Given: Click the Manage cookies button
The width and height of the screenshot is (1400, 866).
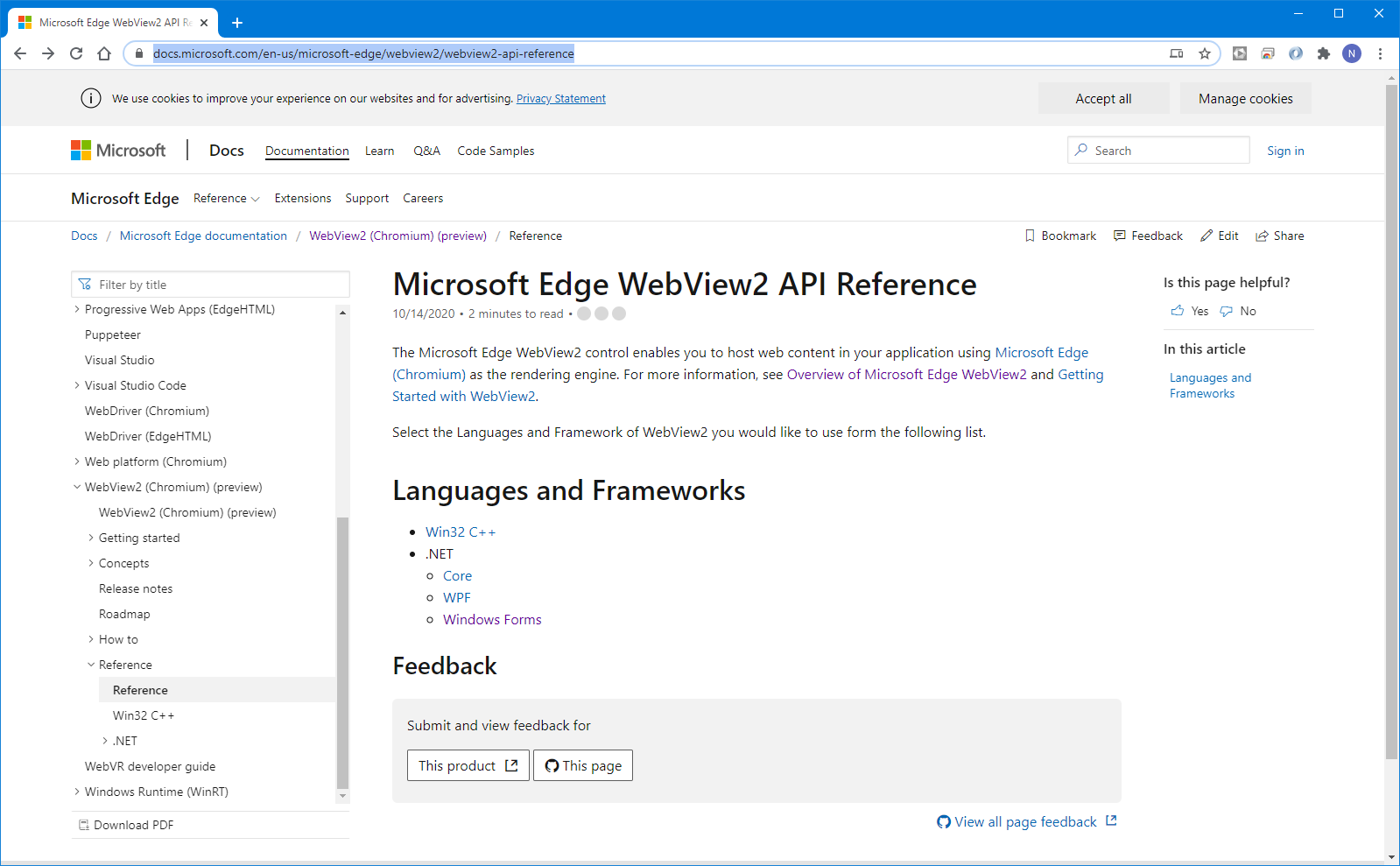Looking at the screenshot, I should pos(1245,98).
